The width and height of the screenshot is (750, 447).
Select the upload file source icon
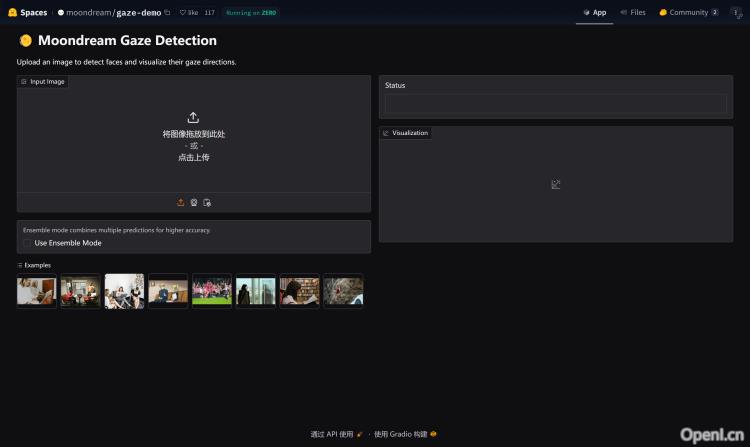(x=181, y=202)
